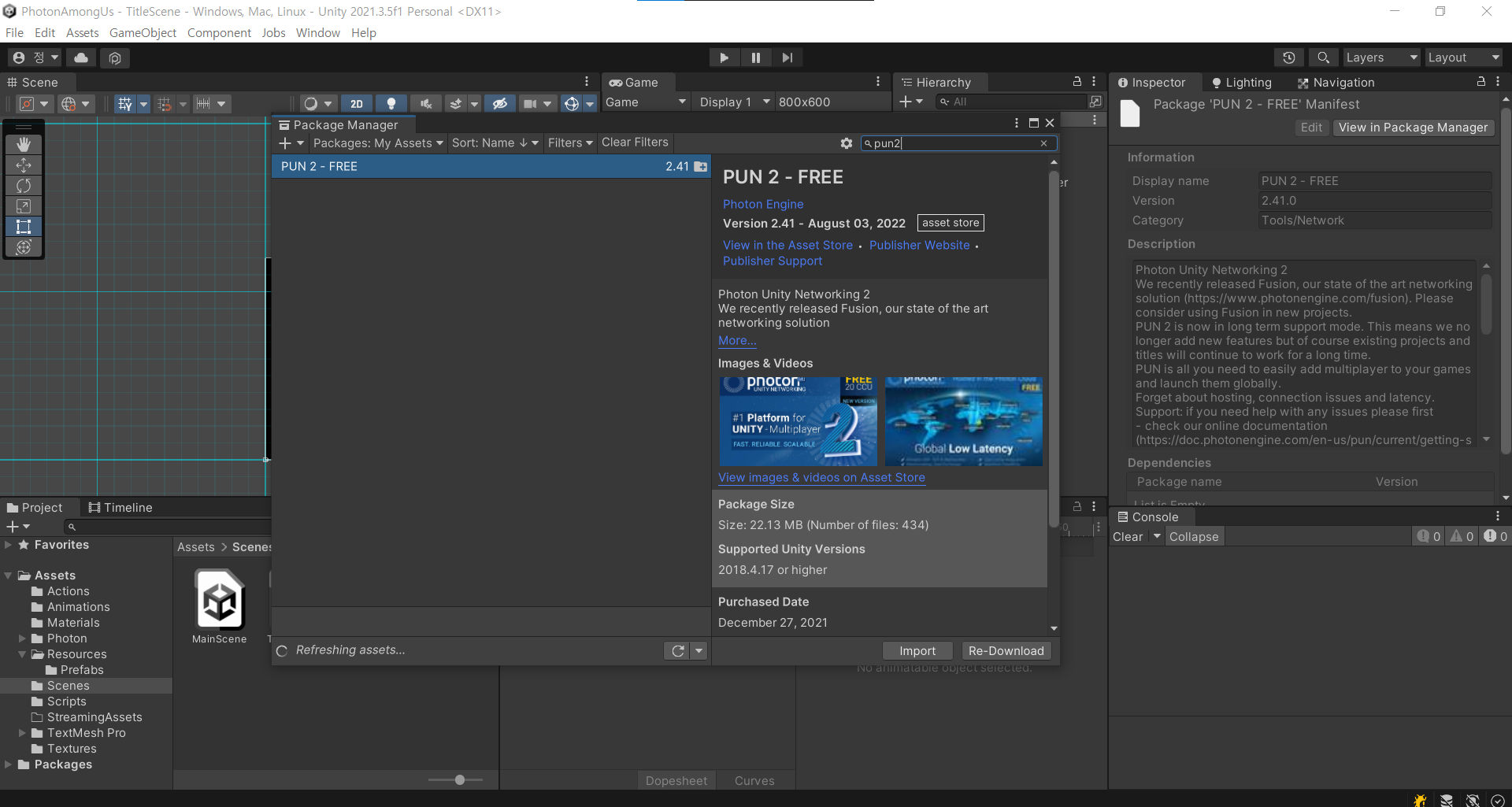Click the version control icon in the toolbar
This screenshot has height=807, width=1512.
pyautogui.click(x=115, y=57)
